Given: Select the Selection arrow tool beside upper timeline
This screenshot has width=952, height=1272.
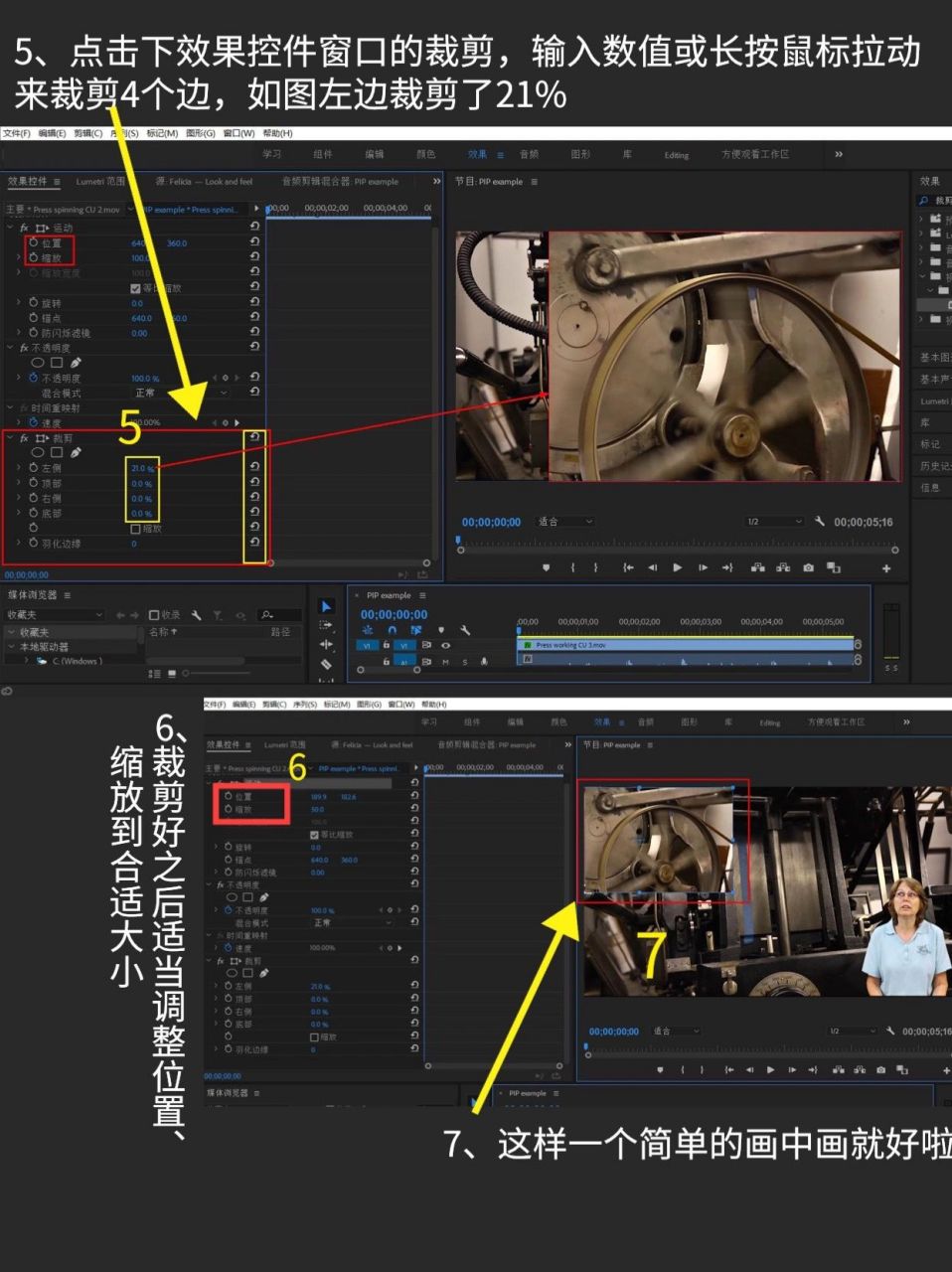Looking at the screenshot, I should point(326,606).
